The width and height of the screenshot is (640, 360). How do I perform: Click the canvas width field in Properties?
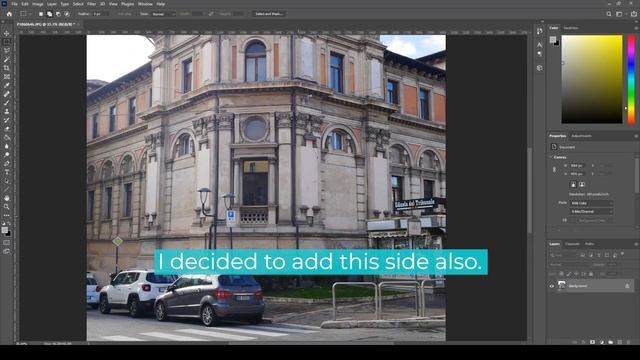[x=577, y=165]
